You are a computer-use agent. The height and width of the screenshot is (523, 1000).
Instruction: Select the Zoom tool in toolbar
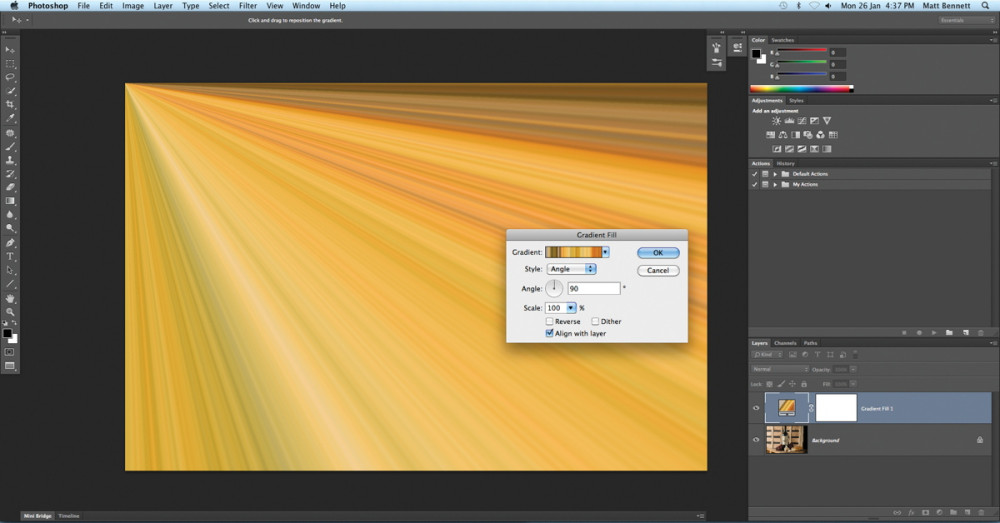[10, 312]
